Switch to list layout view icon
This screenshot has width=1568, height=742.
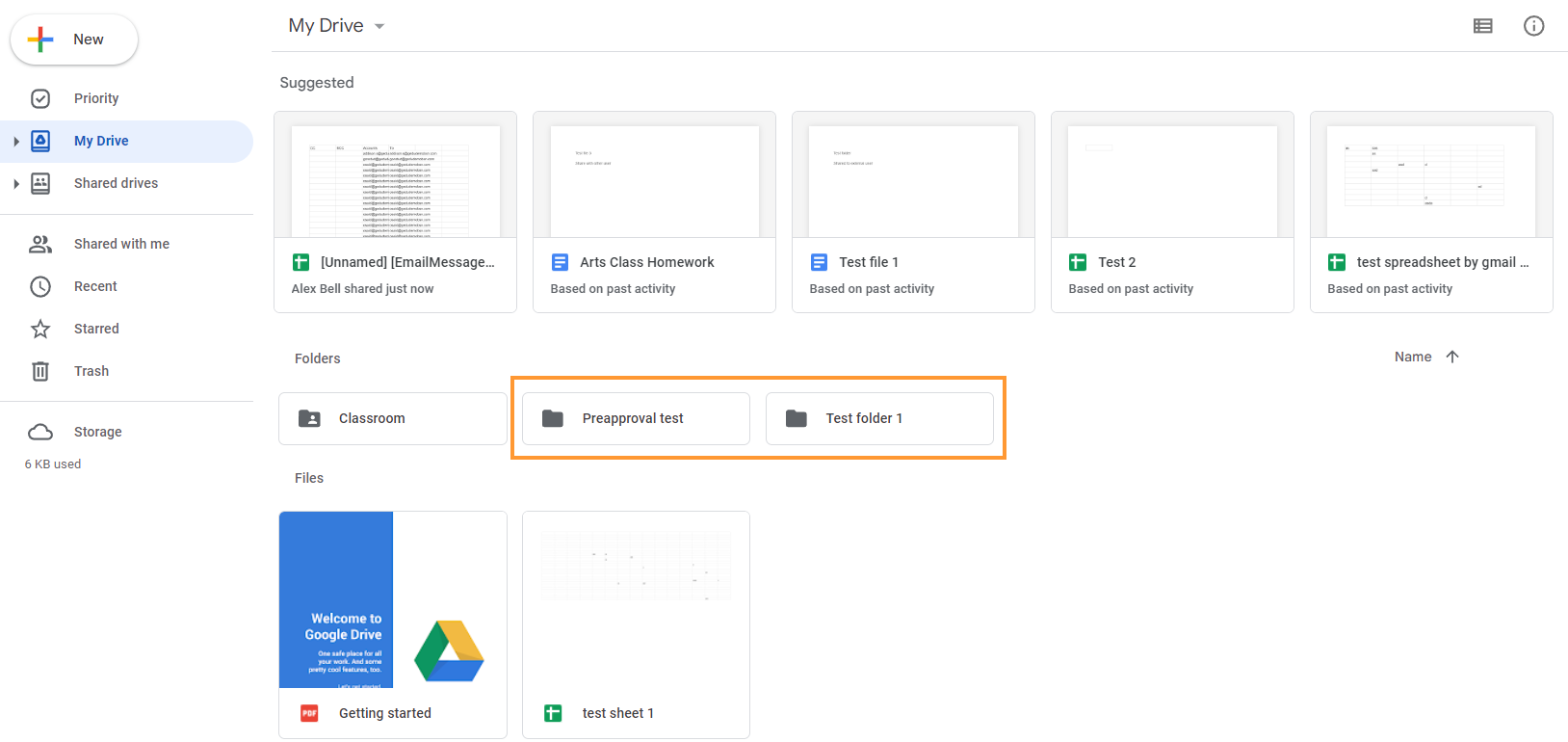tap(1483, 26)
